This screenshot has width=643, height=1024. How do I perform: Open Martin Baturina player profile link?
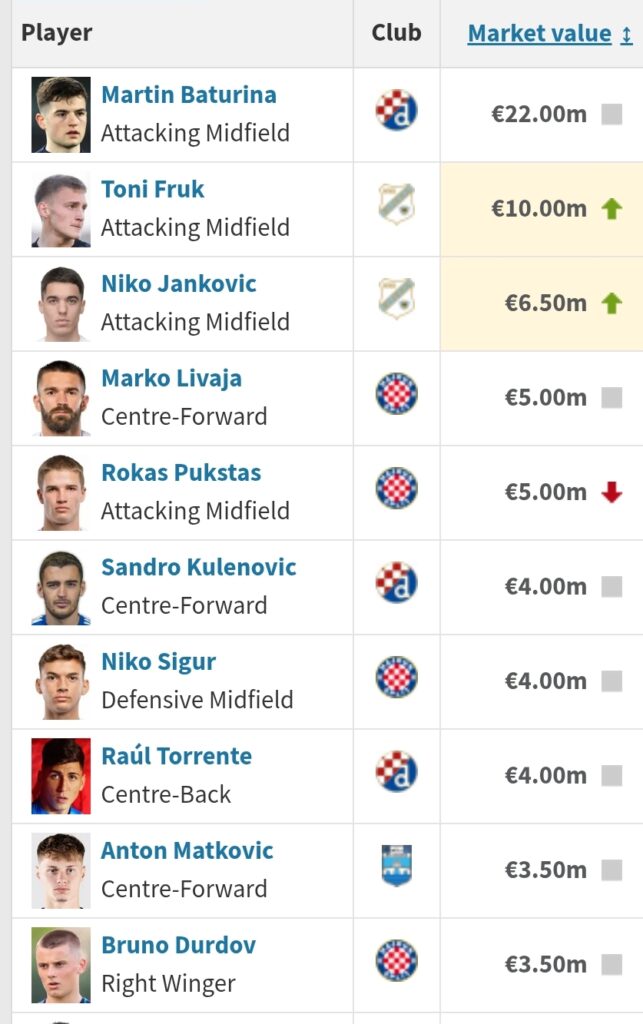point(189,95)
